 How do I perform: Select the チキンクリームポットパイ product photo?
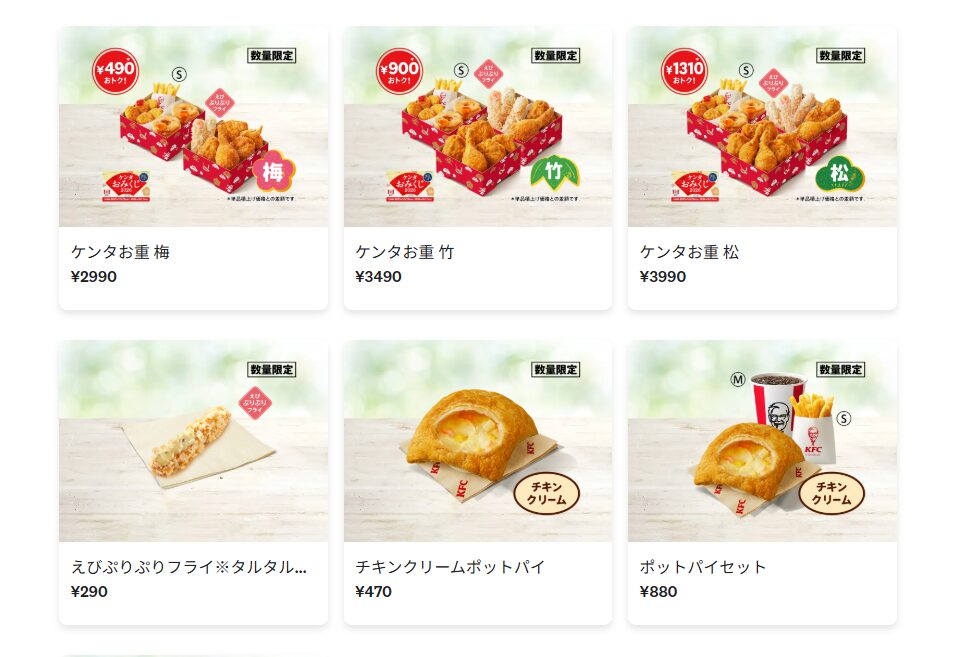point(478,441)
